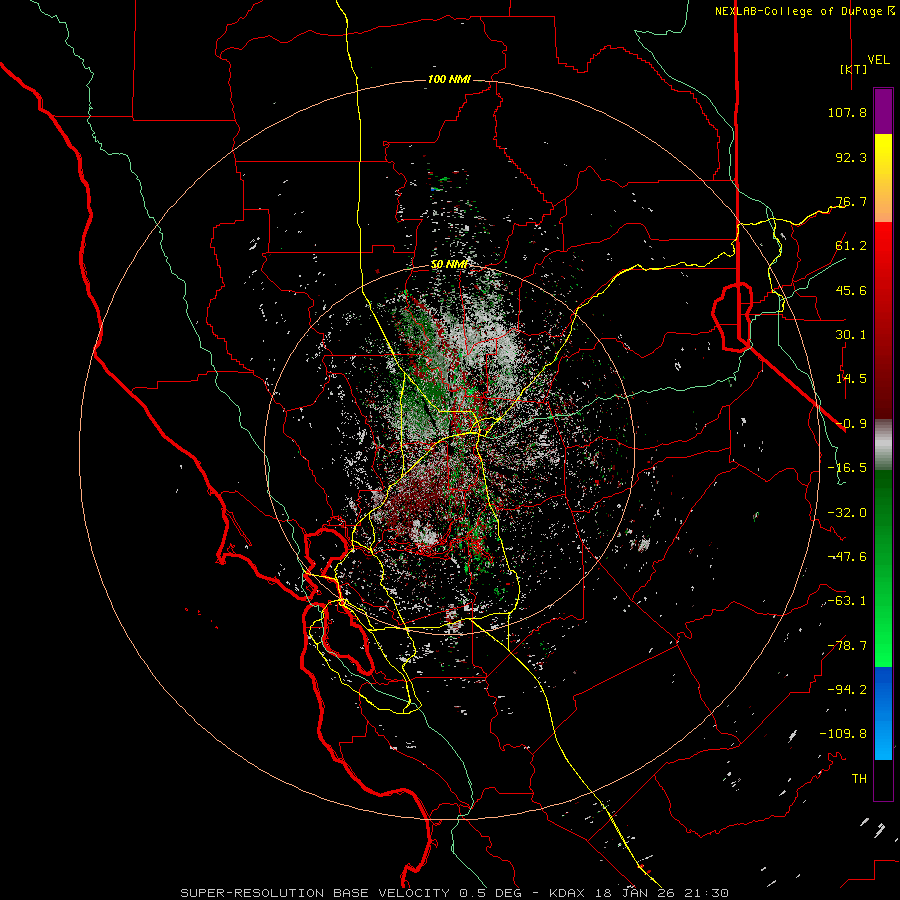Click the 100 NMI range ring label
The height and width of the screenshot is (900, 900).
tap(449, 79)
